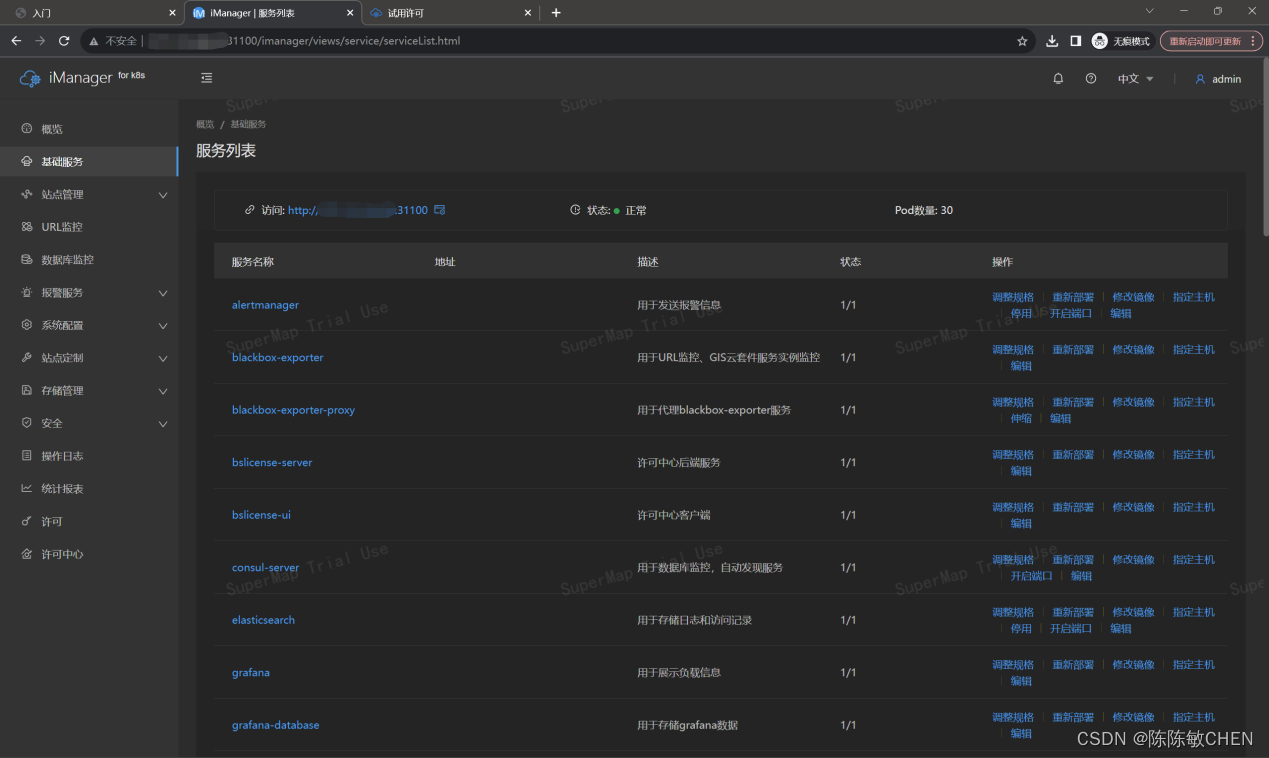This screenshot has height=758, width=1269.
Task: Click the 概览 breadcrumb link
Action: [x=205, y=124]
